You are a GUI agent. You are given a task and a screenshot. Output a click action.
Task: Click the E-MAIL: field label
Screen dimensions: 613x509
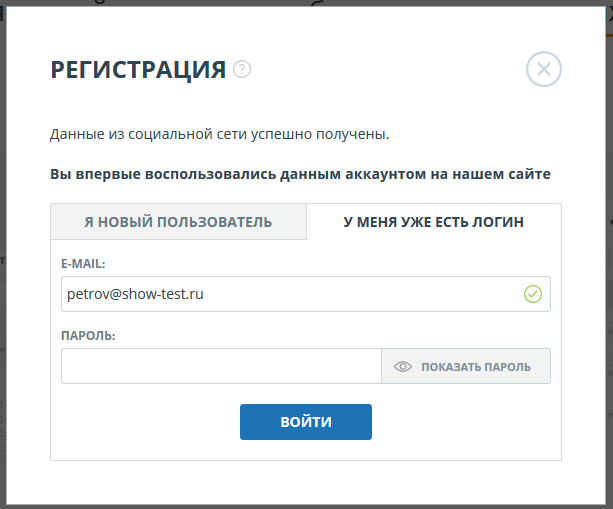point(83,264)
